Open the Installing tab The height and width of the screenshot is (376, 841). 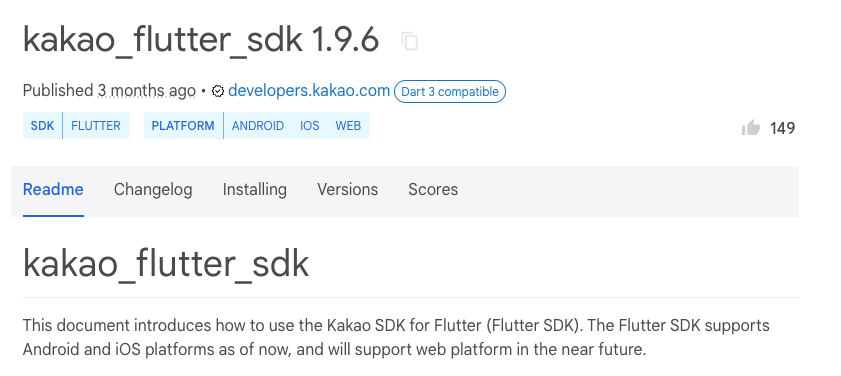pos(255,190)
